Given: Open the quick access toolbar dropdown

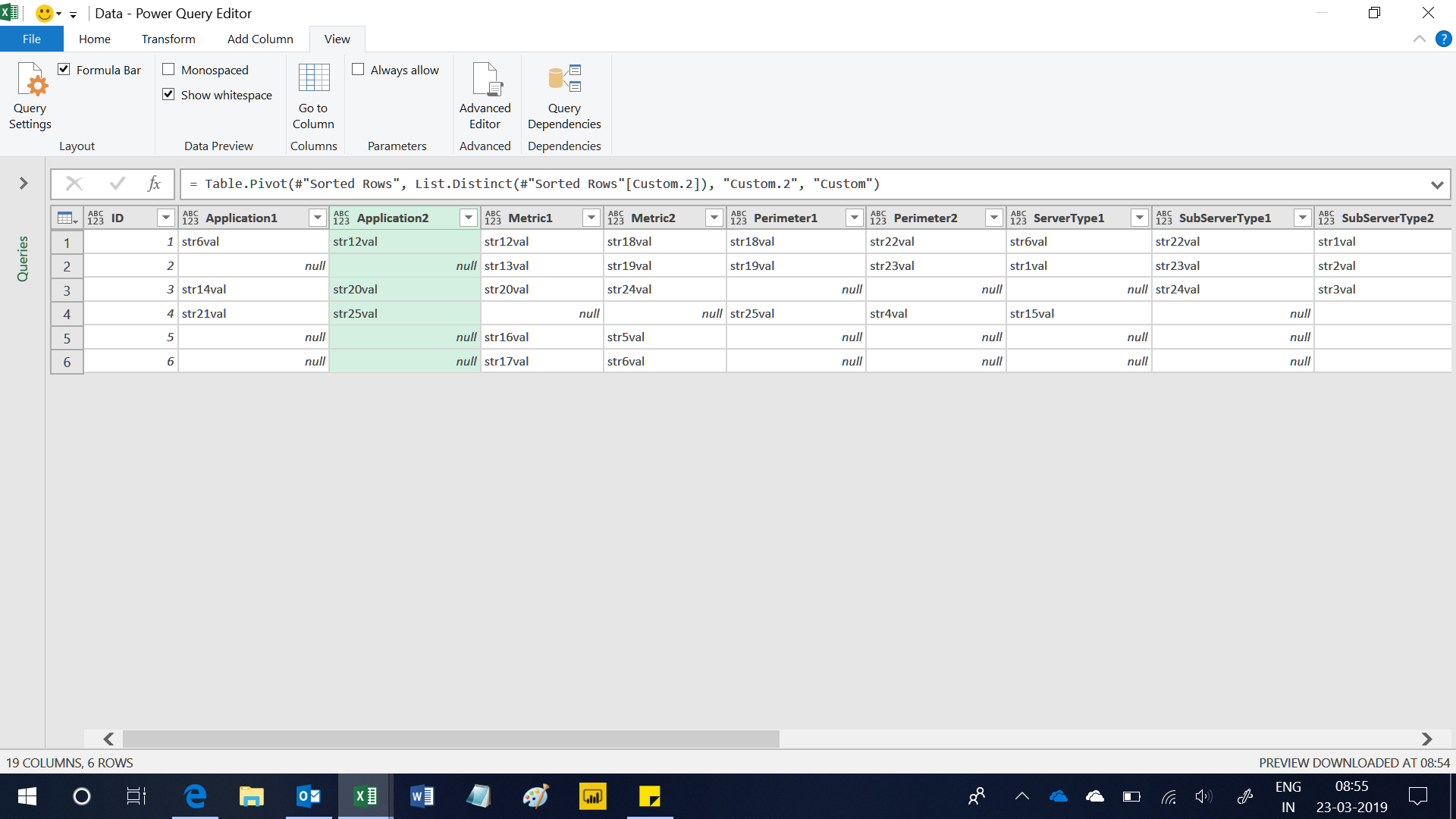Looking at the screenshot, I should (73, 14).
